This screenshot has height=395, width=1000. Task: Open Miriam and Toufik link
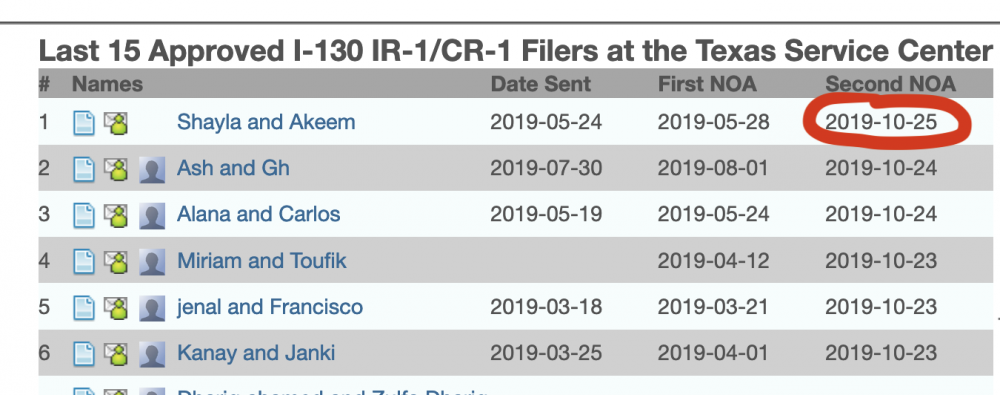(x=261, y=260)
